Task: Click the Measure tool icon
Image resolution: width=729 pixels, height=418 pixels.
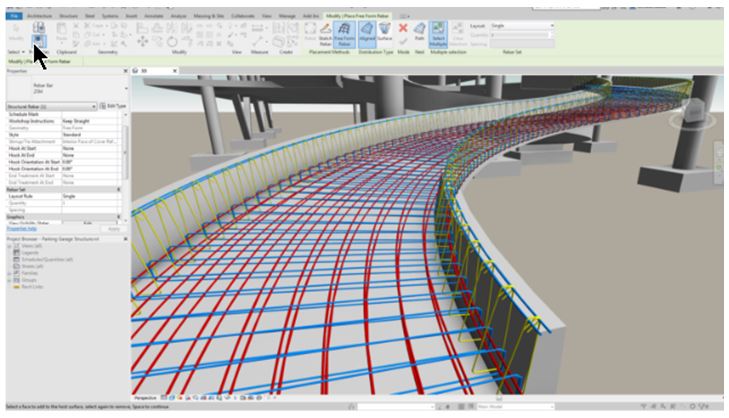Action: pos(258,29)
